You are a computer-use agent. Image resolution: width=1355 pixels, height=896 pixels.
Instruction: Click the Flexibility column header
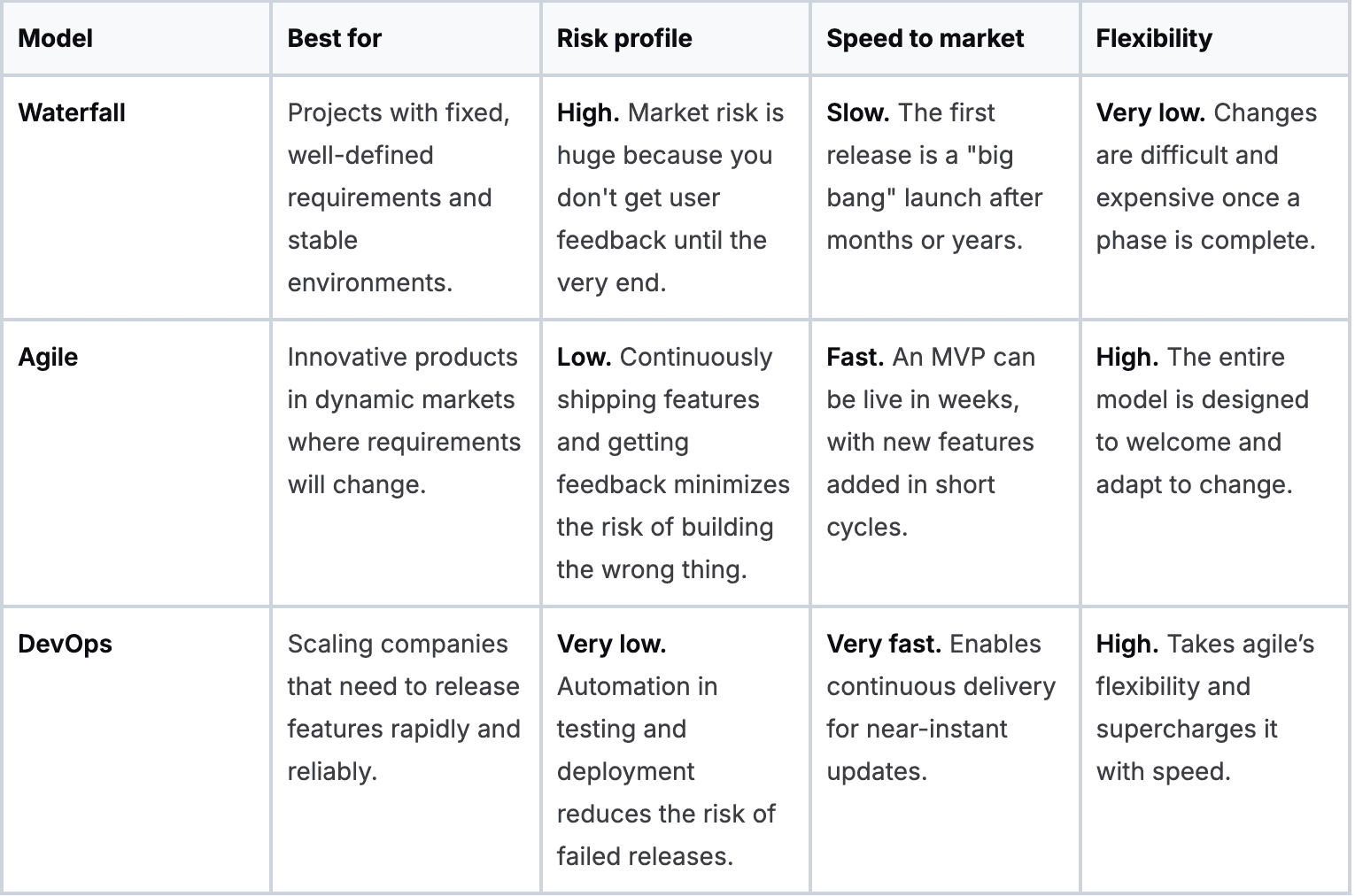(1154, 38)
